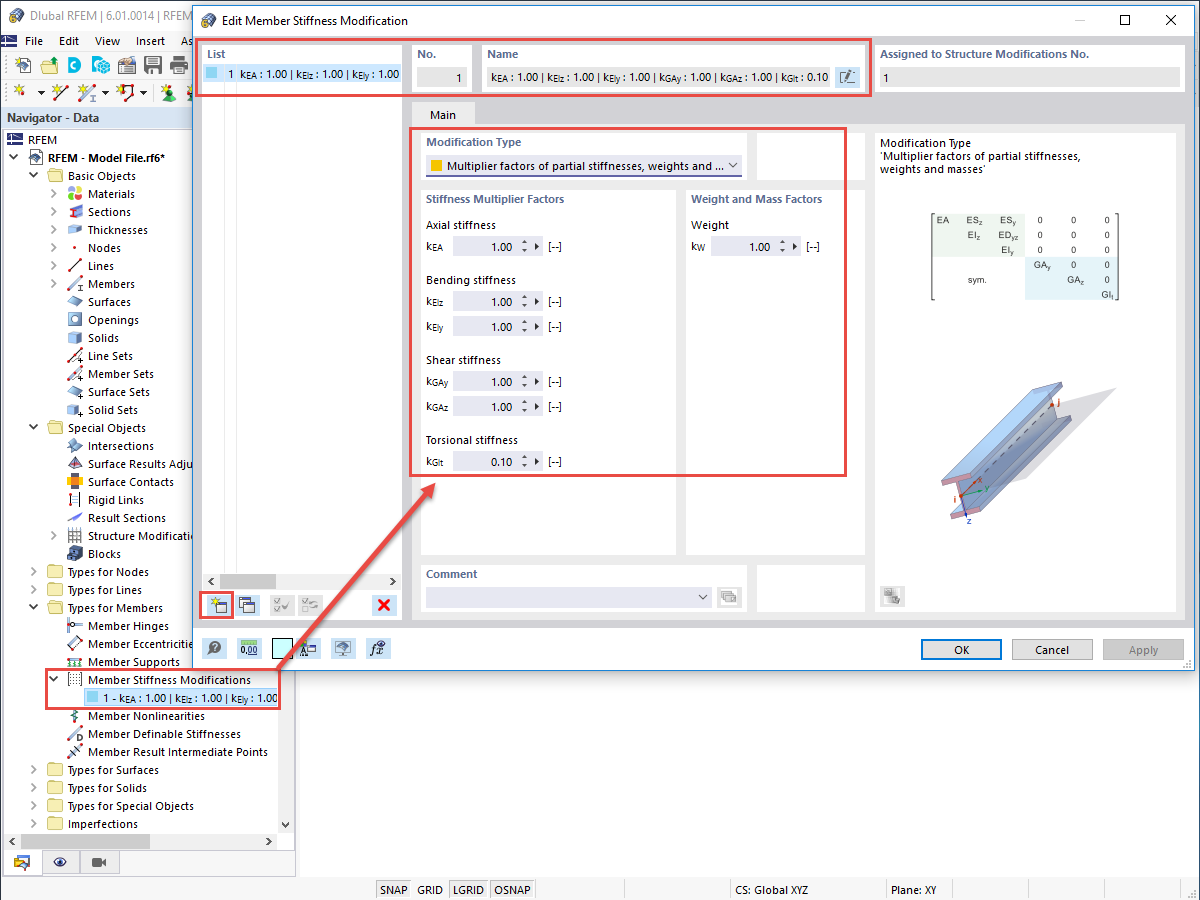Open the dialog help
This screenshot has width=1200, height=900.
tap(214, 648)
